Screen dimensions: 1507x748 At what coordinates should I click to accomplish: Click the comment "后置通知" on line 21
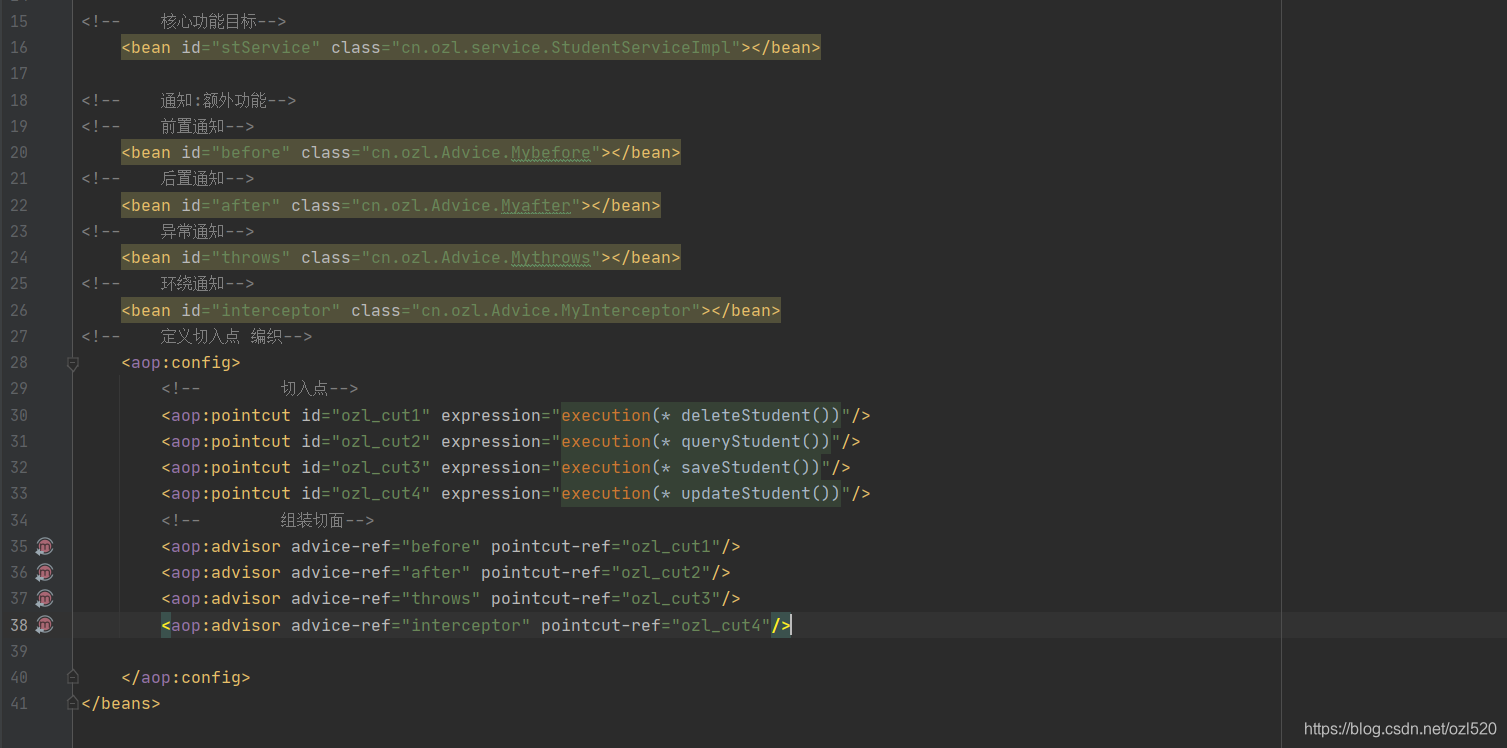(x=192, y=178)
